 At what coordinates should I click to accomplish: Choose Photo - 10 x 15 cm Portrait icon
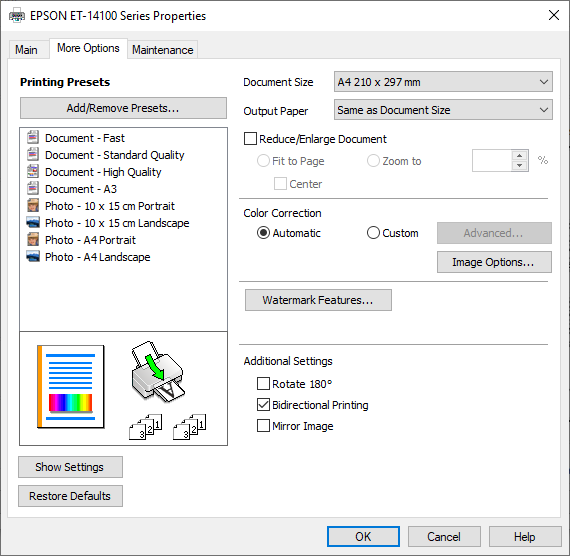[33, 205]
